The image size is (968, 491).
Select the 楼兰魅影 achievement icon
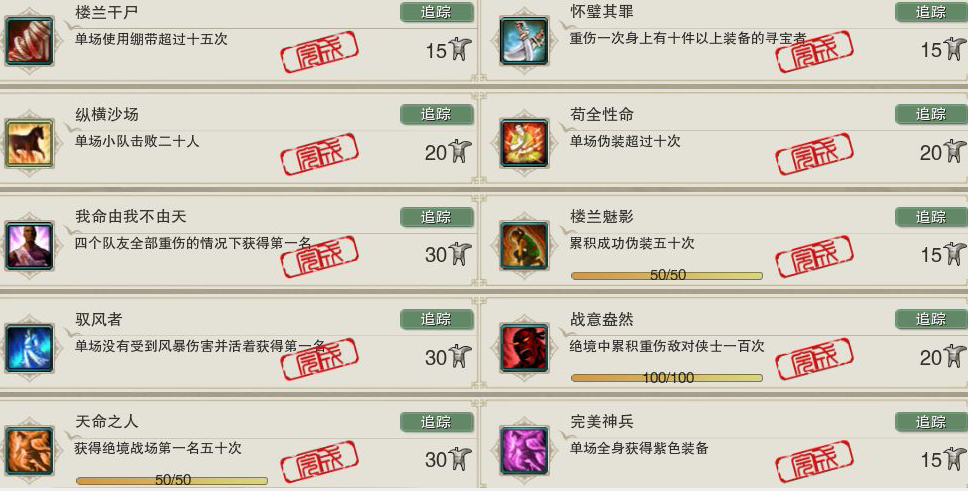524,246
